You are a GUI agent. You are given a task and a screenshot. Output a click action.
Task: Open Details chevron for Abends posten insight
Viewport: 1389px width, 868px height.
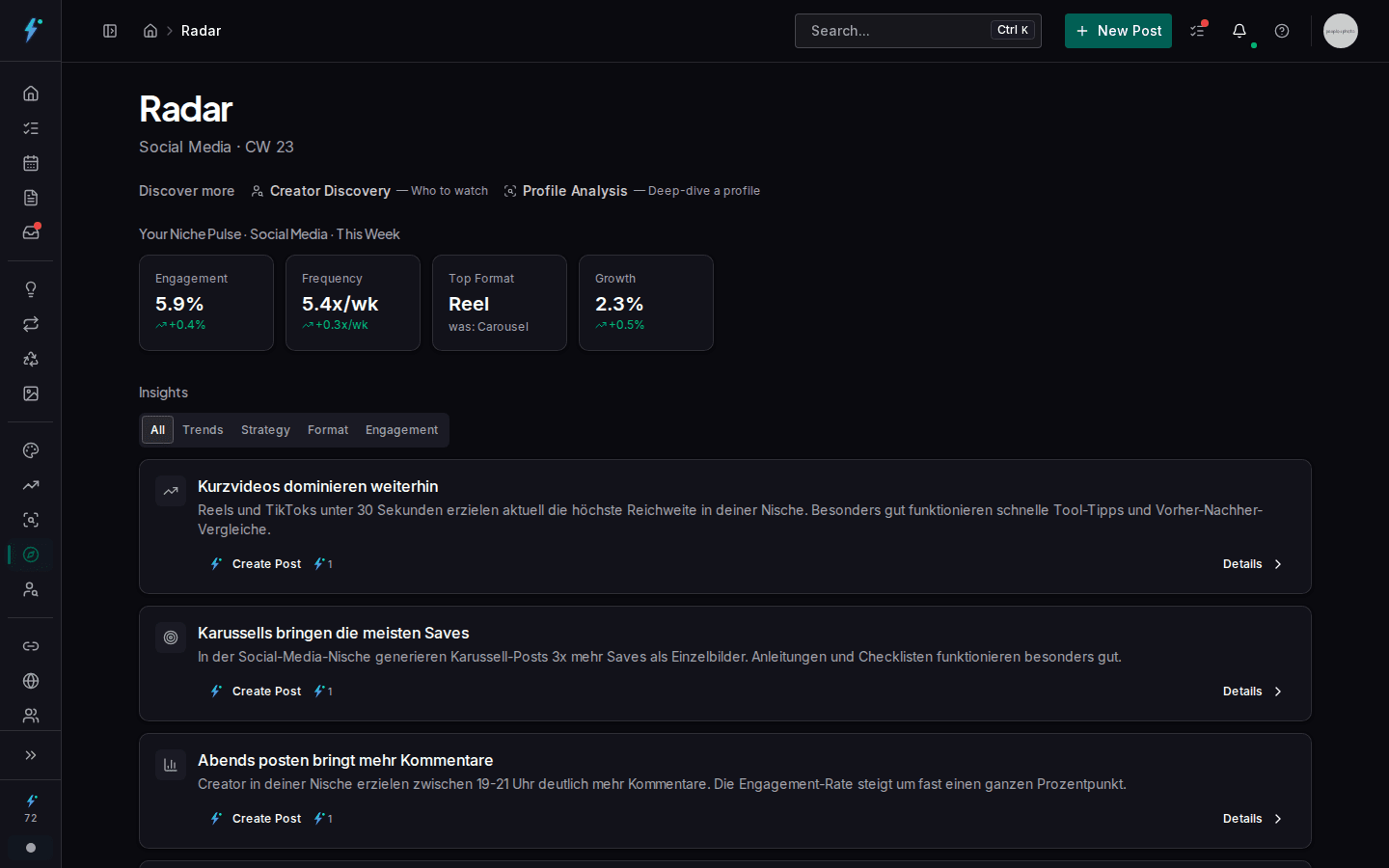pyautogui.click(x=1253, y=819)
